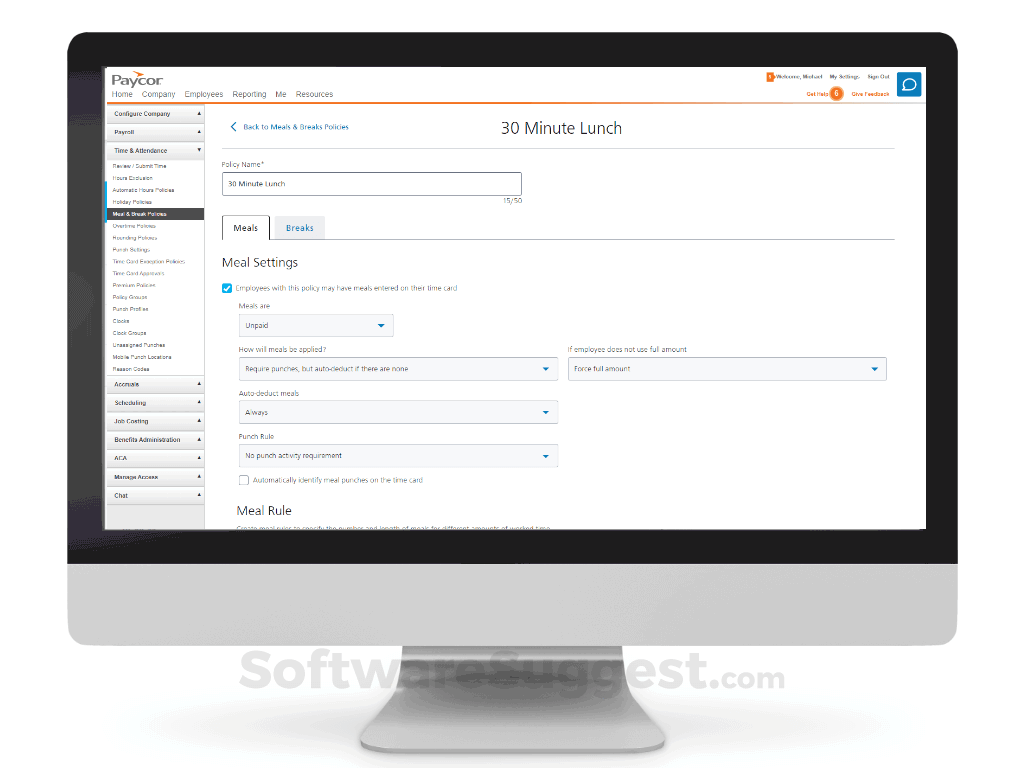
Task: Switch to the Breaks tab
Action: [x=298, y=227]
